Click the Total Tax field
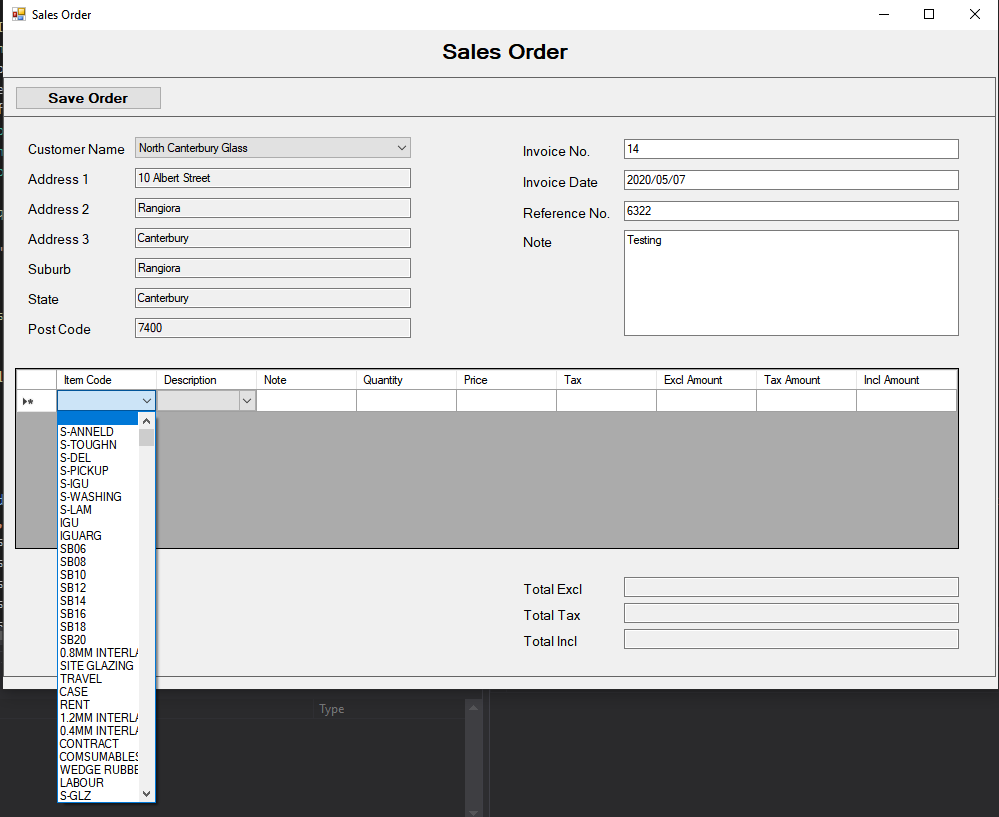The height and width of the screenshot is (817, 999). [x=791, y=613]
